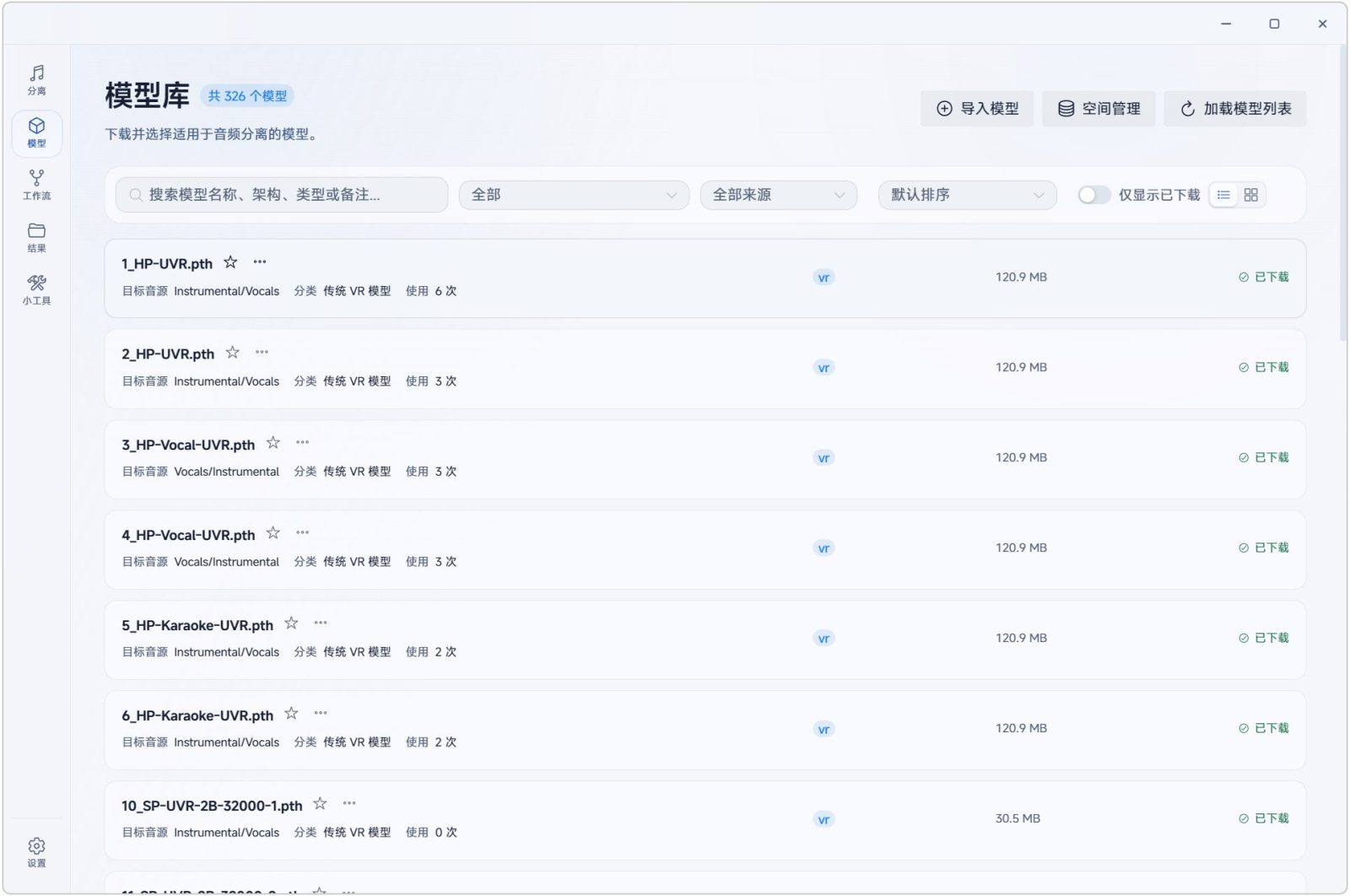
Task: Open more options for 3_HP-Vocal-UVR.pth
Action: [303, 443]
